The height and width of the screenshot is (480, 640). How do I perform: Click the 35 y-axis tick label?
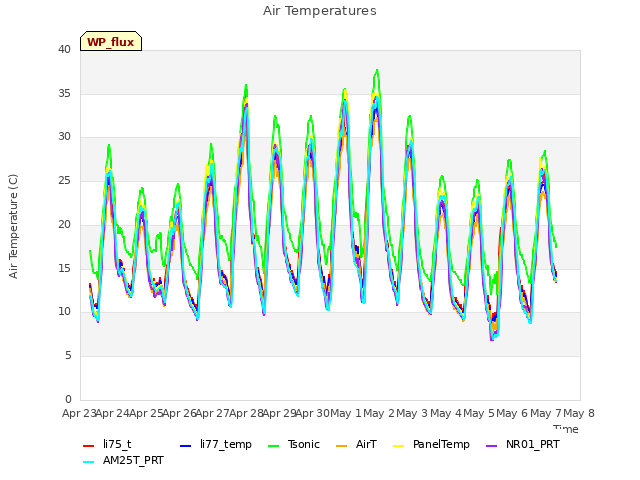(64, 93)
